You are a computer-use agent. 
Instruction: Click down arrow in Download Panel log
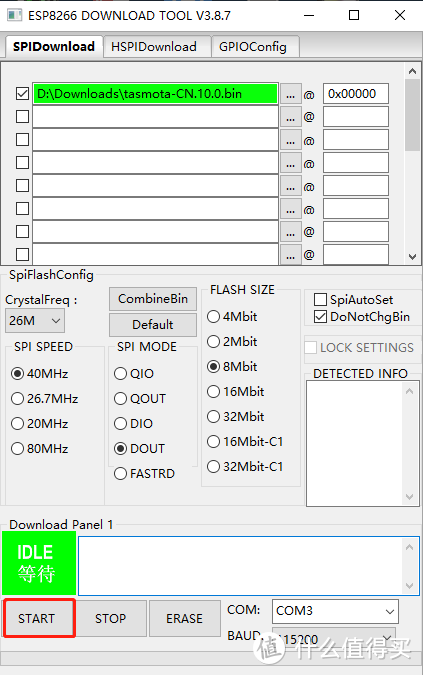(x=409, y=586)
